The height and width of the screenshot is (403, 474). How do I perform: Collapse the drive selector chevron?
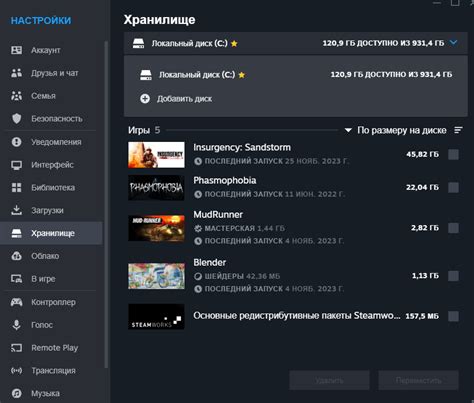click(x=454, y=43)
